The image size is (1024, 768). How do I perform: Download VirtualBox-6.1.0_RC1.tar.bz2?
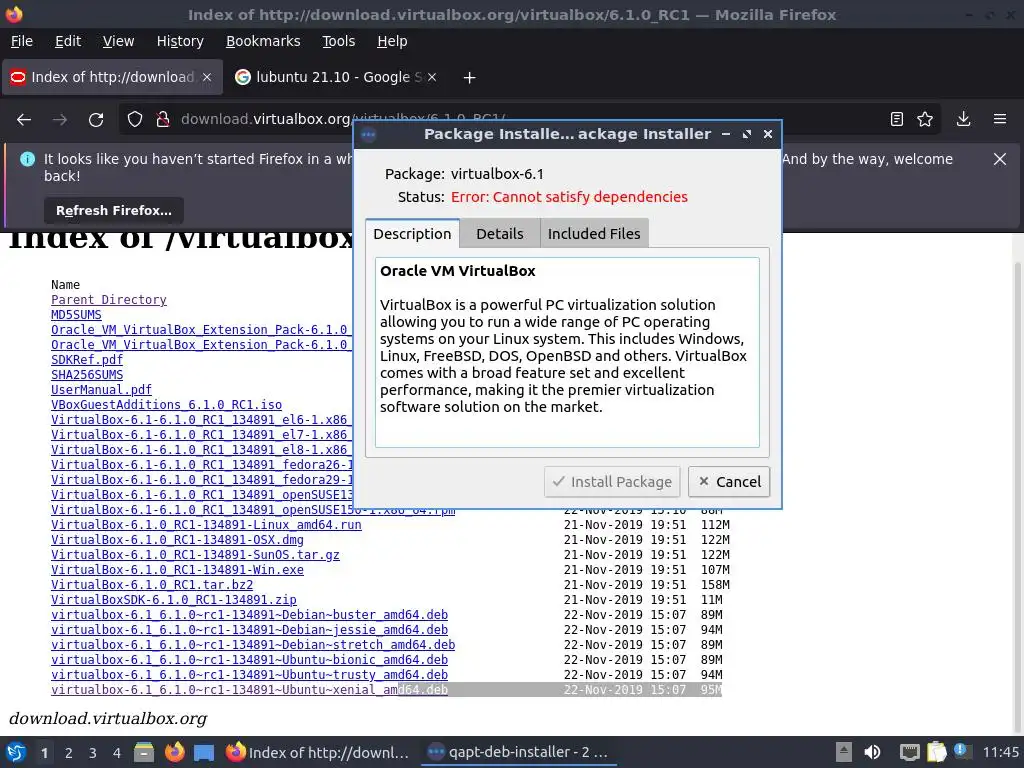tap(152, 584)
